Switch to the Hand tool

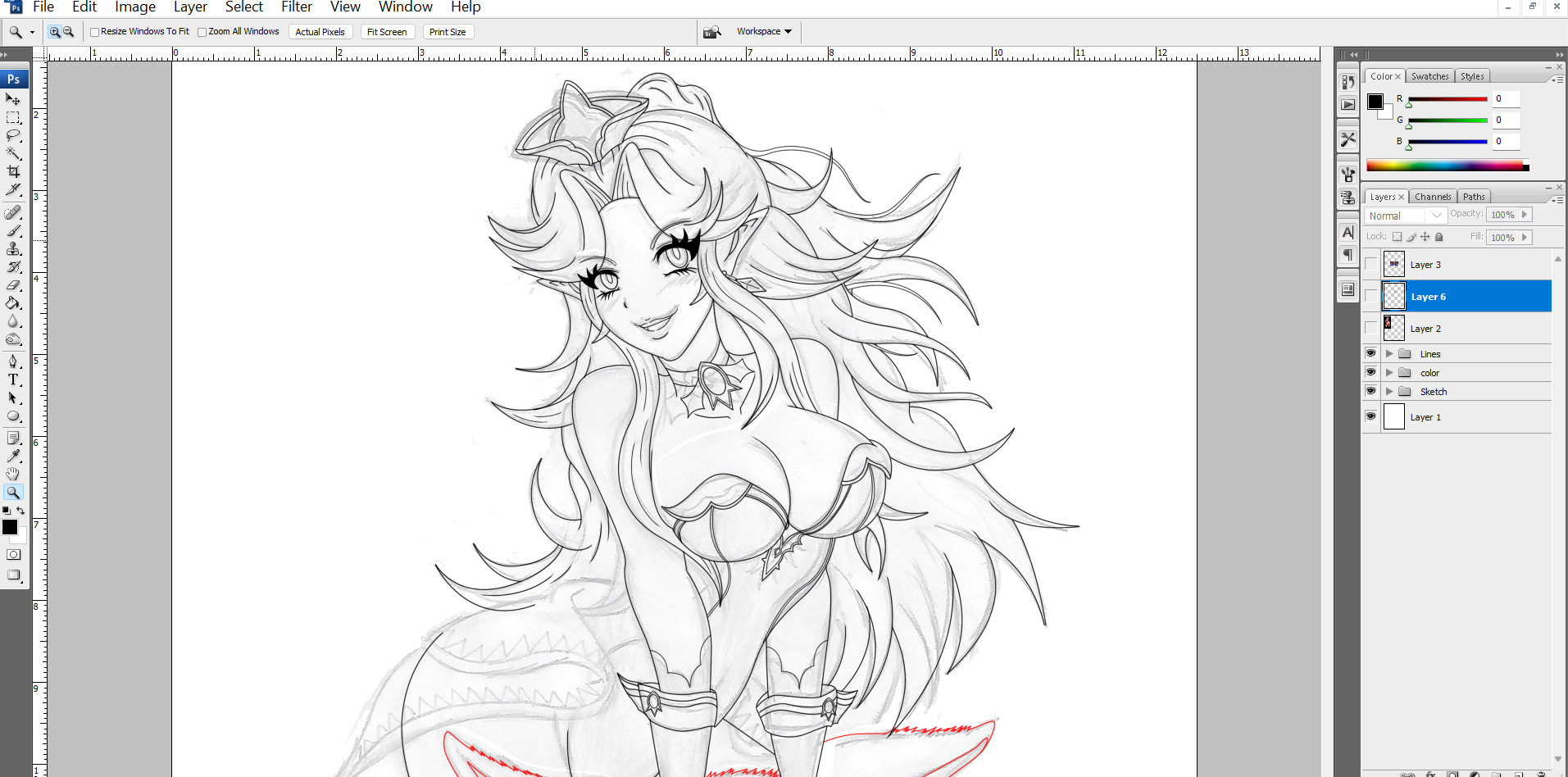tap(13, 474)
